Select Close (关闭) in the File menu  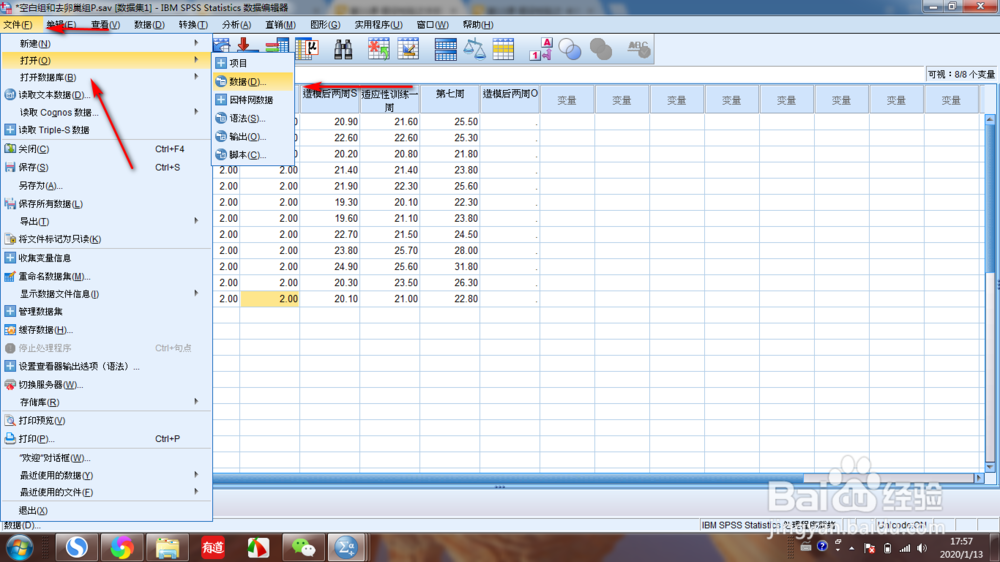tap(106, 149)
